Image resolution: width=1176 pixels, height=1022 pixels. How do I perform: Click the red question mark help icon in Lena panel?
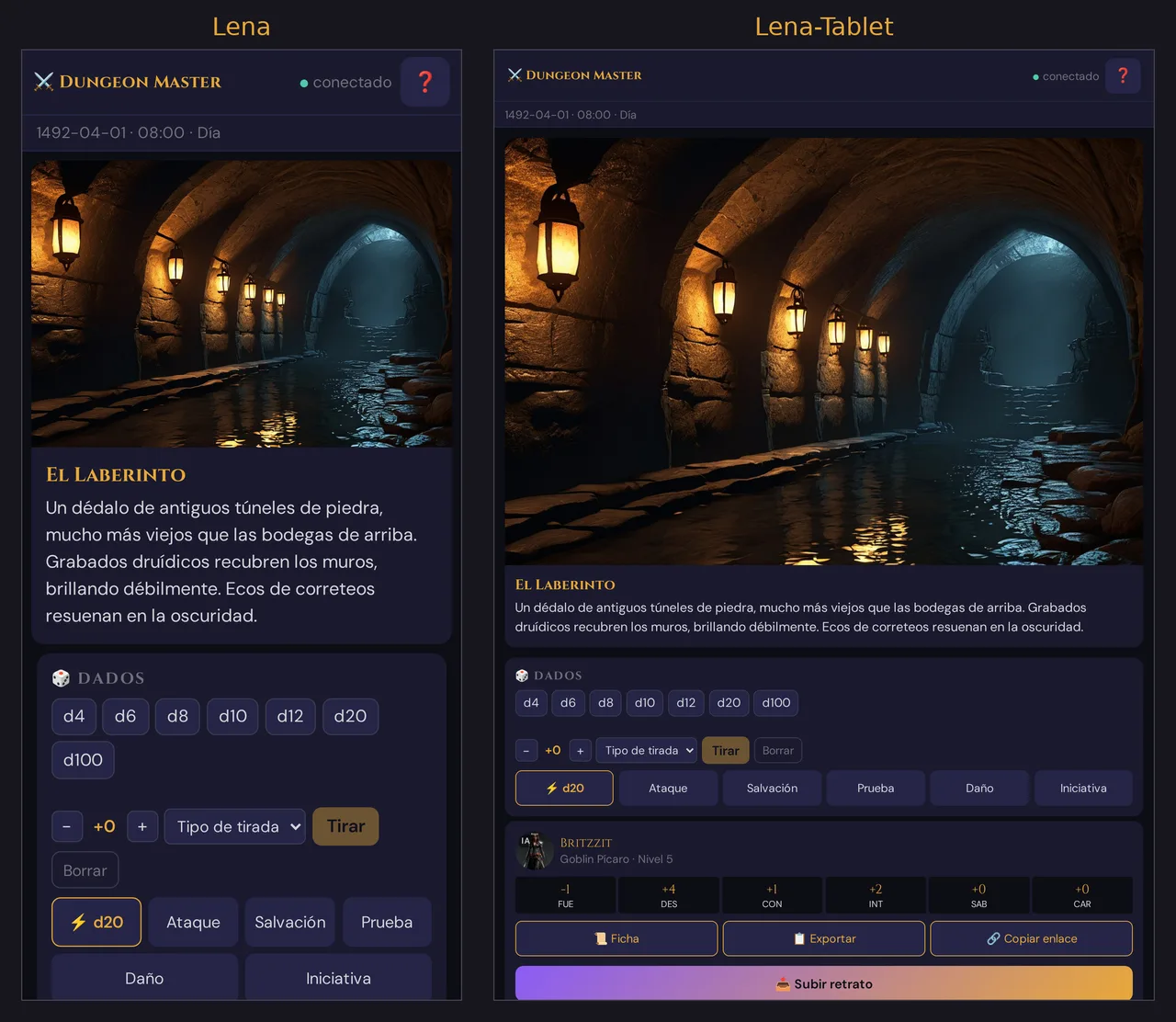click(x=424, y=82)
